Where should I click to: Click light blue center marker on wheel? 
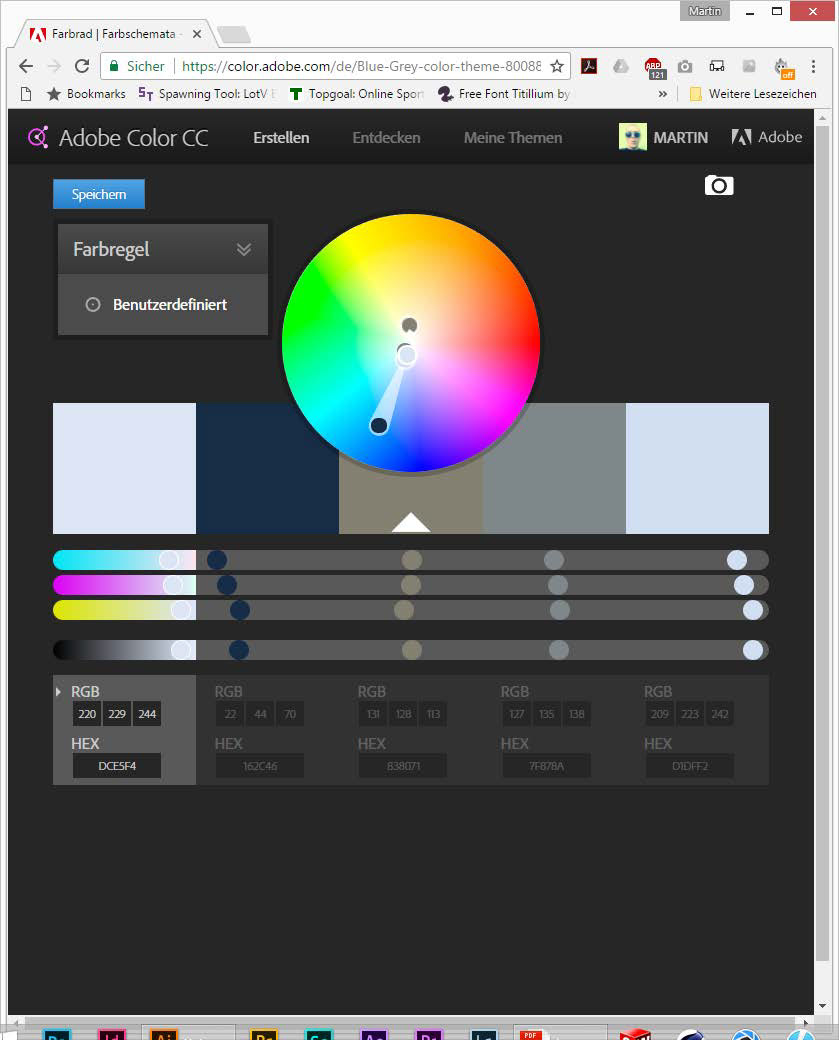coord(407,356)
